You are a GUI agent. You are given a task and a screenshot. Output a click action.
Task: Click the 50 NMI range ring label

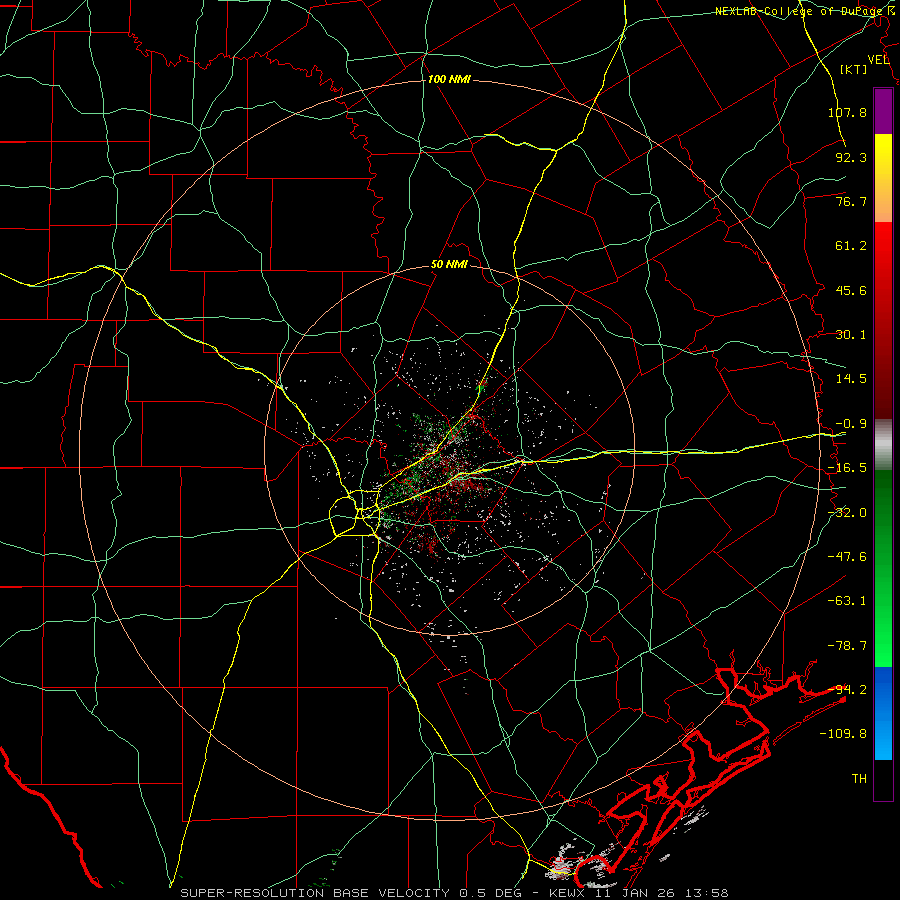coord(449,265)
